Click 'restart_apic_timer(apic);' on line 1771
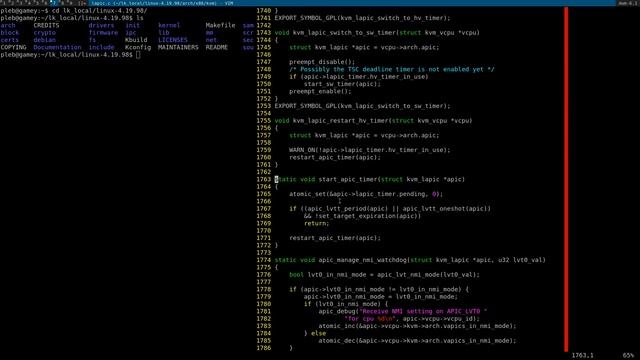 pos(335,238)
